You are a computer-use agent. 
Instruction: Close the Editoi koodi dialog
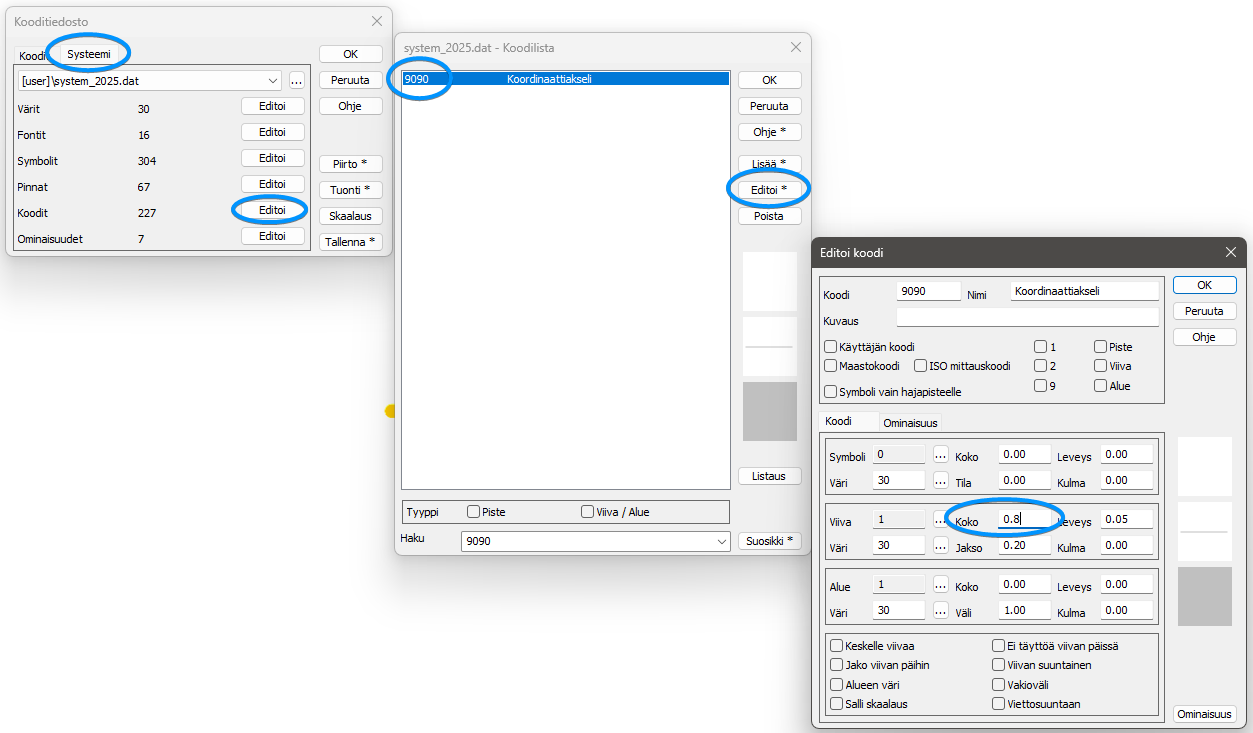point(1231,253)
